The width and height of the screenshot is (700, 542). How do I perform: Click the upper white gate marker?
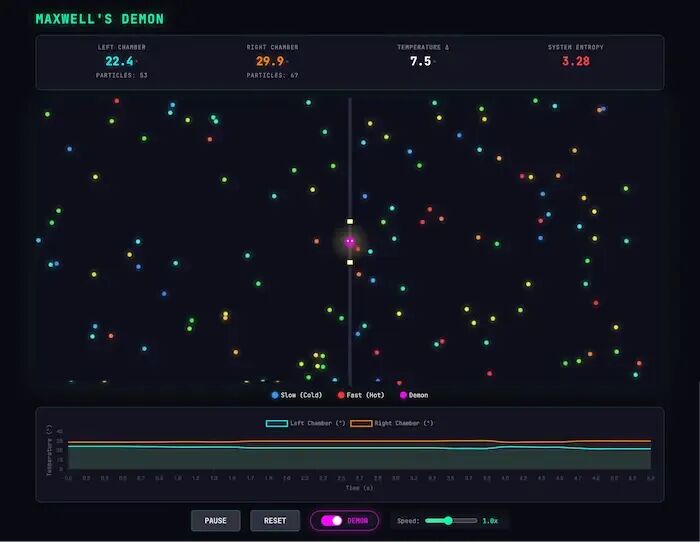(x=350, y=221)
